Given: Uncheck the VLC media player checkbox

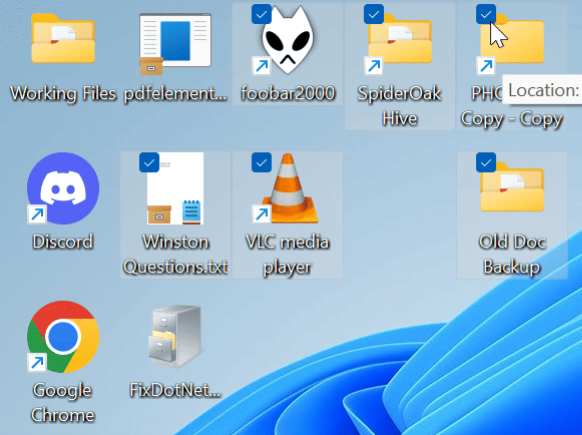Looking at the screenshot, I should [261, 163].
